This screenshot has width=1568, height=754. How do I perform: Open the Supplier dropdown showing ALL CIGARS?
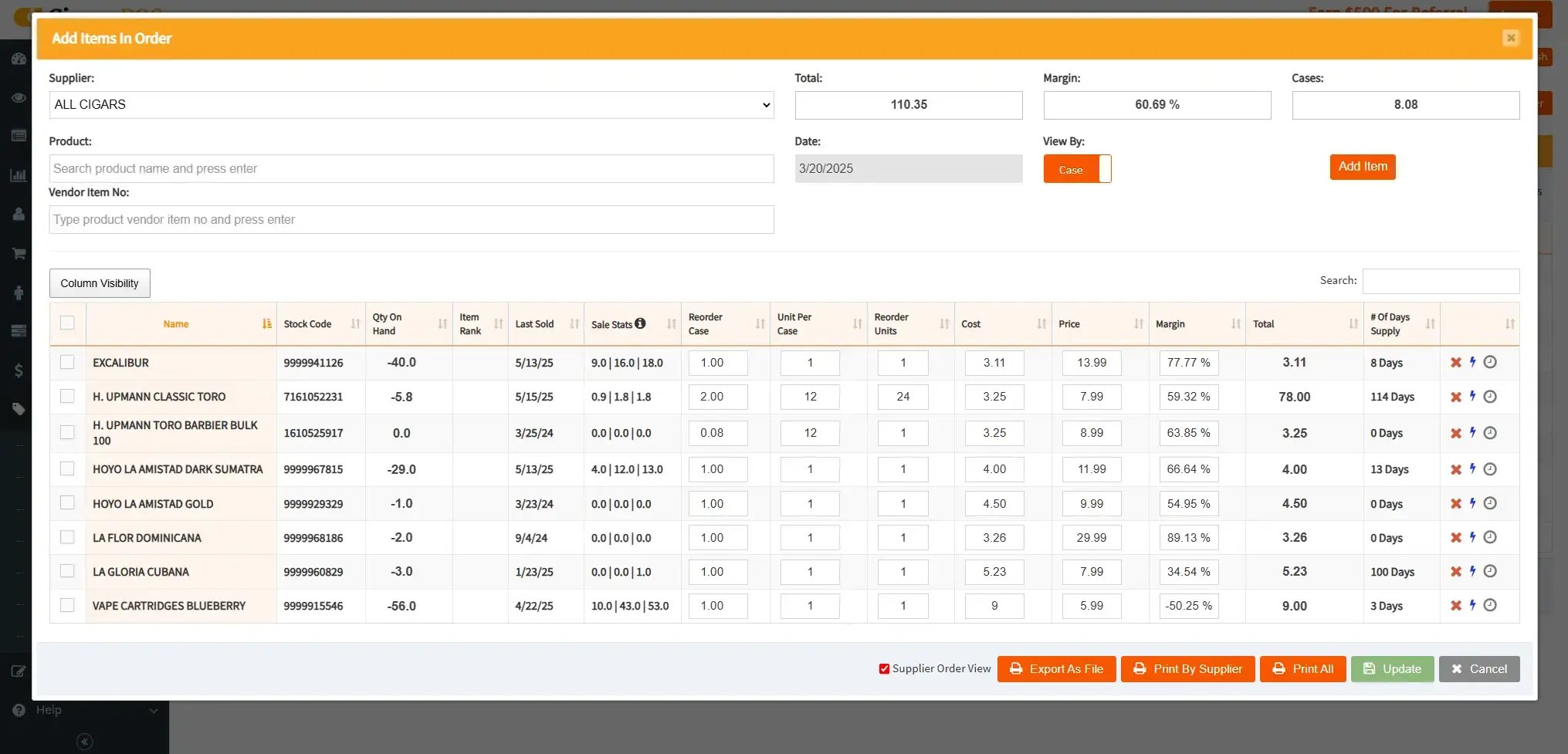(411, 105)
